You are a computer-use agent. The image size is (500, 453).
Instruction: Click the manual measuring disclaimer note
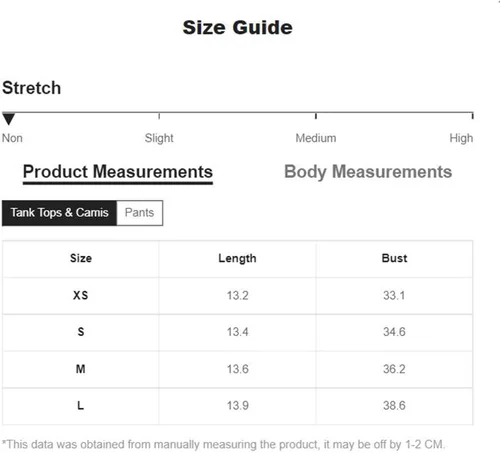[x=223, y=444]
